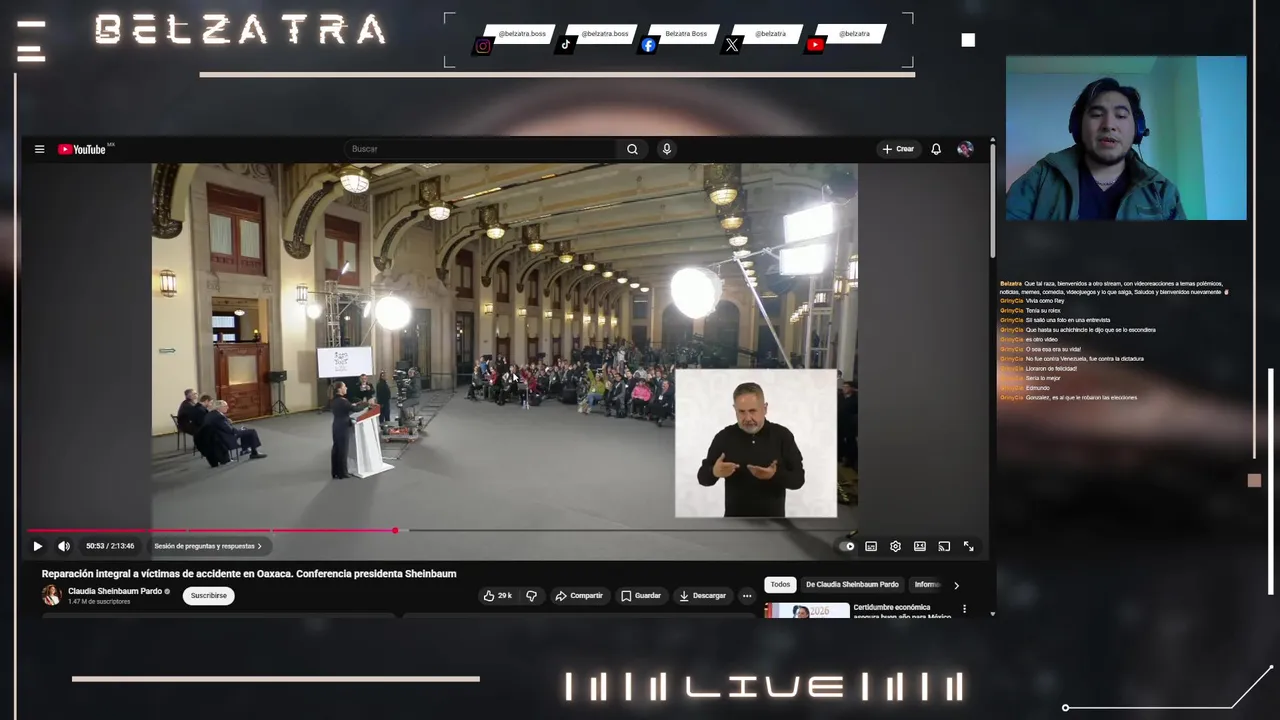This screenshot has height=720, width=1280.
Task: Click the streamer webcam feed
Action: (1126, 138)
